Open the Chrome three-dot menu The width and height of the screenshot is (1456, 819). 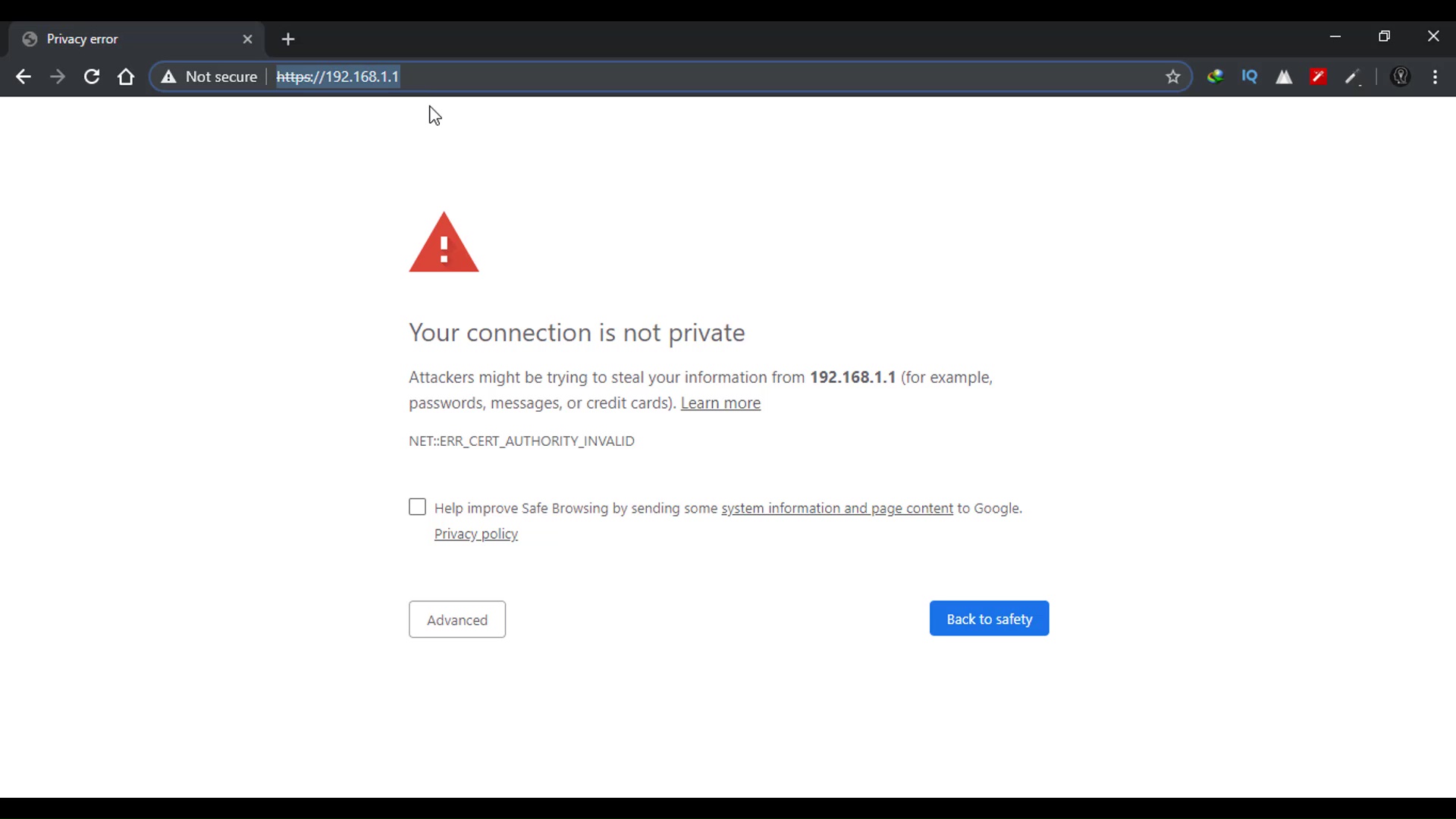pos(1435,77)
